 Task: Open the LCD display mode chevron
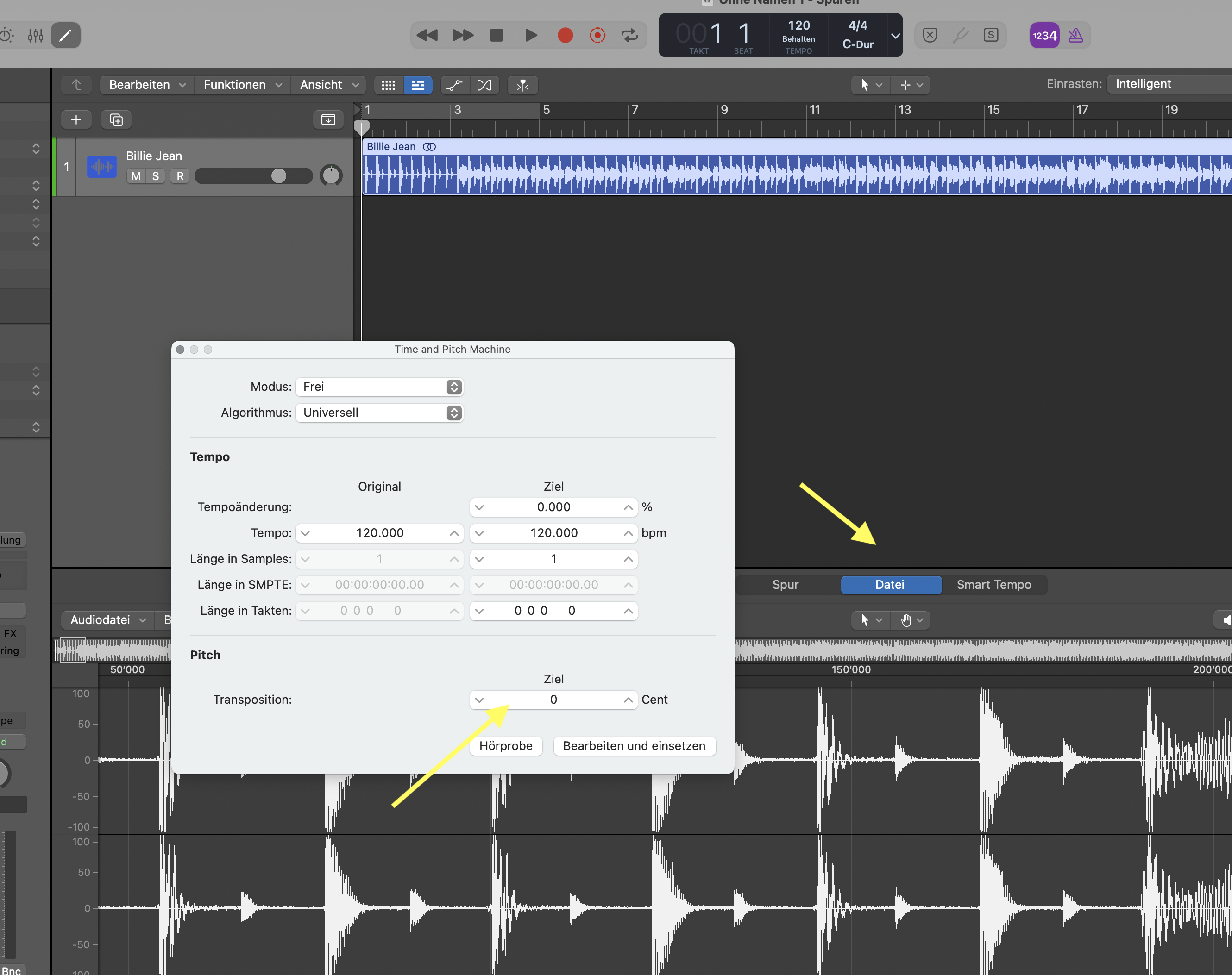(895, 35)
